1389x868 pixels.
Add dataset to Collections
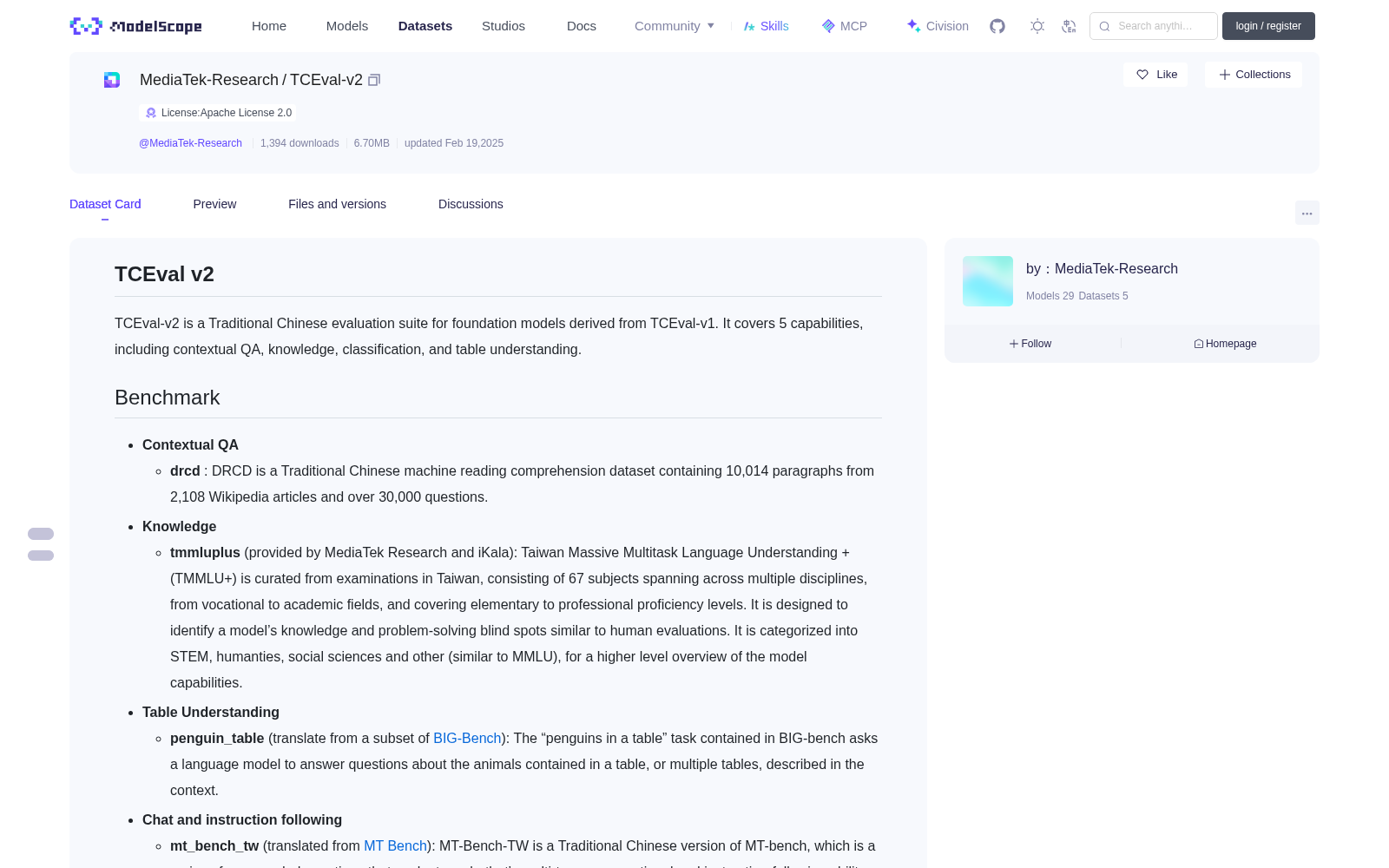click(1254, 75)
